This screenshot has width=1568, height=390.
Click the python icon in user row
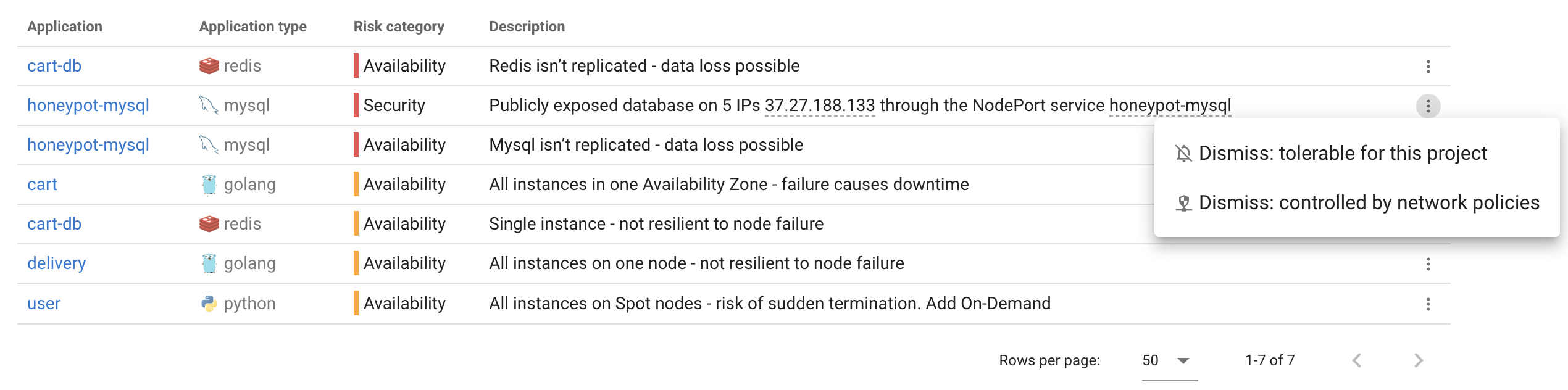[209, 304]
